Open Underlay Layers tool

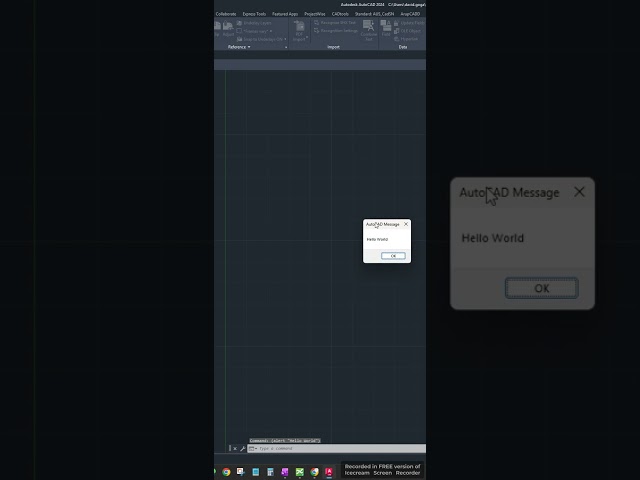254,23
